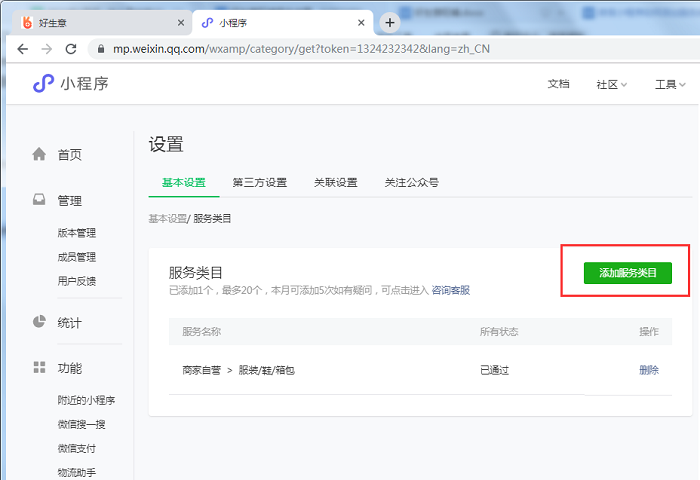Click the 服务类目 breadcrumb text
Viewport: 700px width, 480px height.
coord(212,218)
